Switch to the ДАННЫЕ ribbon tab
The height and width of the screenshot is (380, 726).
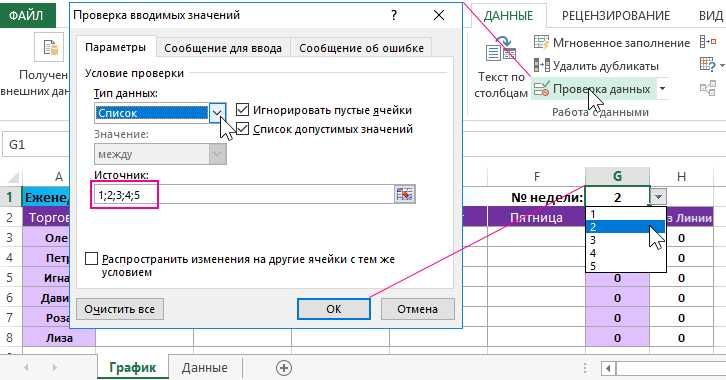508,15
